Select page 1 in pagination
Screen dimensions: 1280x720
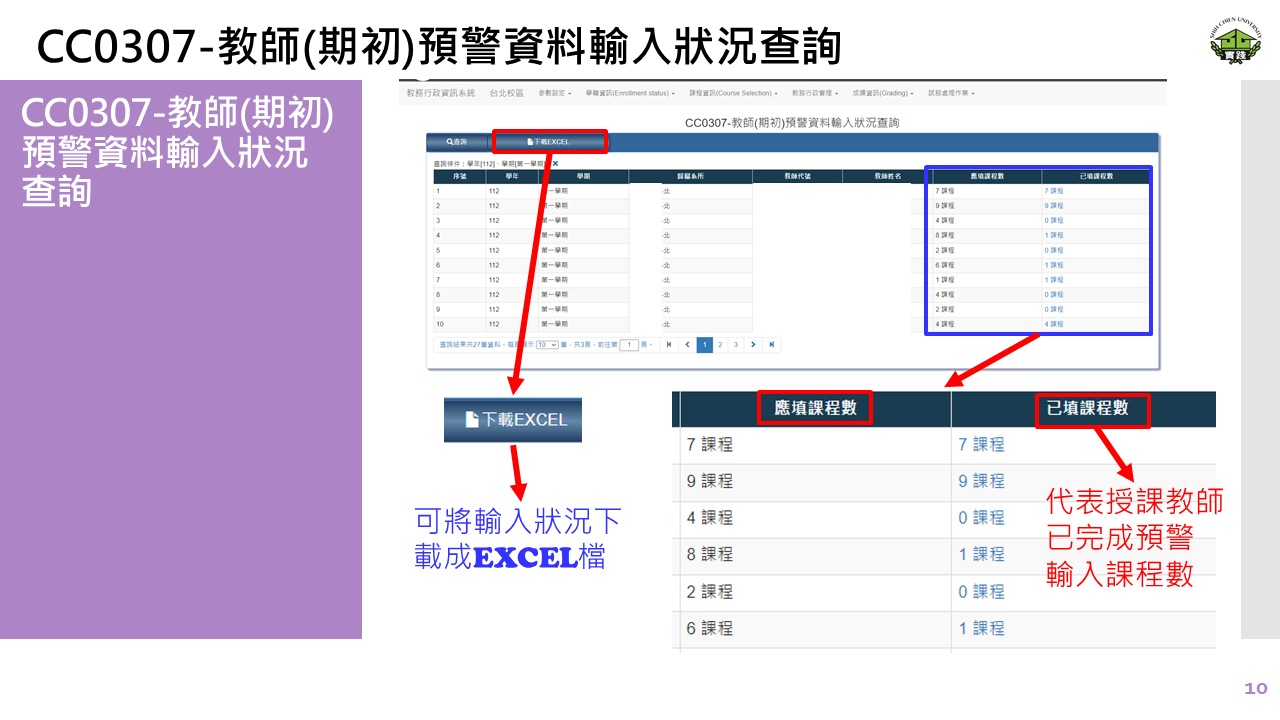(704, 345)
